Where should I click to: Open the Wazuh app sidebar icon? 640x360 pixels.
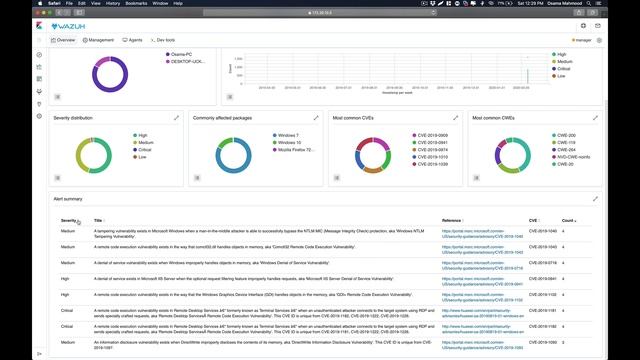(x=39, y=91)
